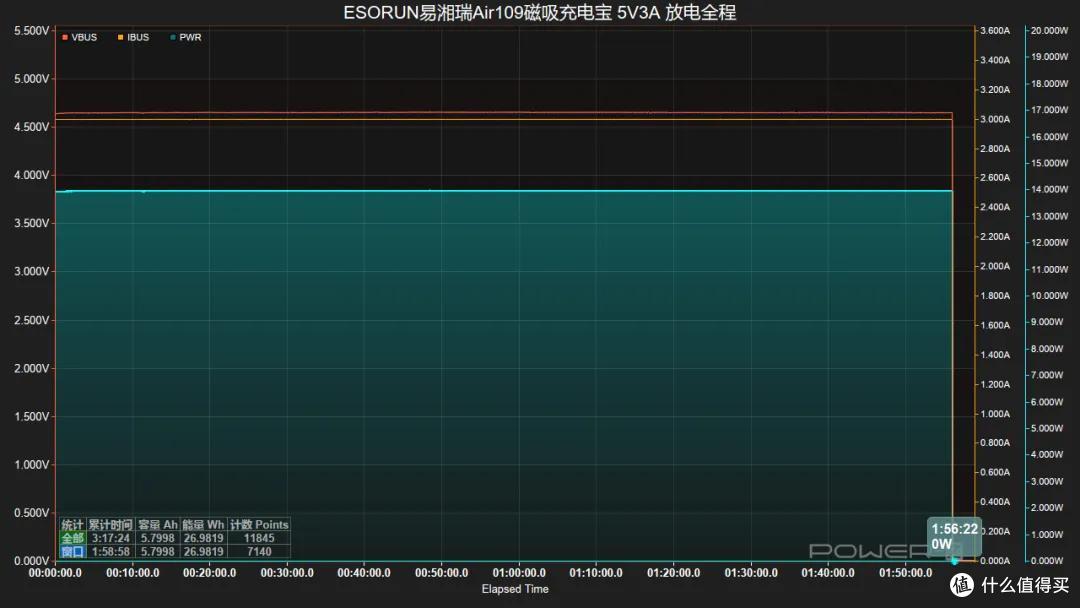Click the 1.000A current axis label
Screen dimensions: 1080x608
[995, 414]
